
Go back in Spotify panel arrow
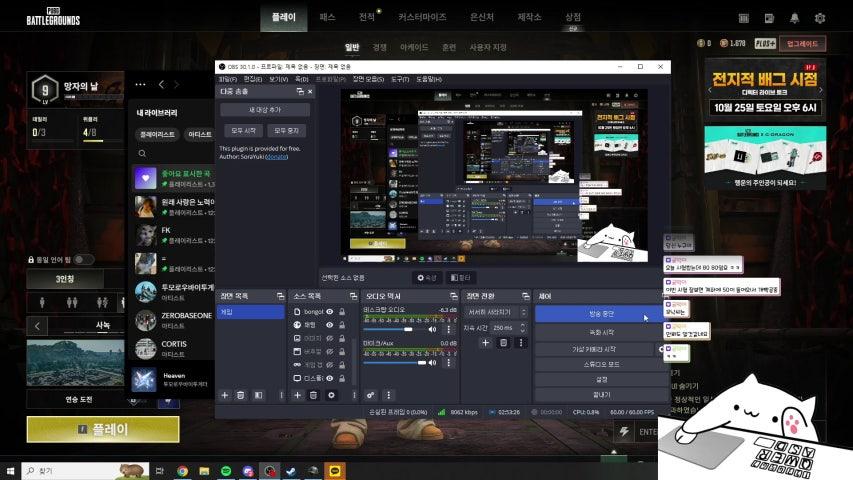(x=161, y=84)
